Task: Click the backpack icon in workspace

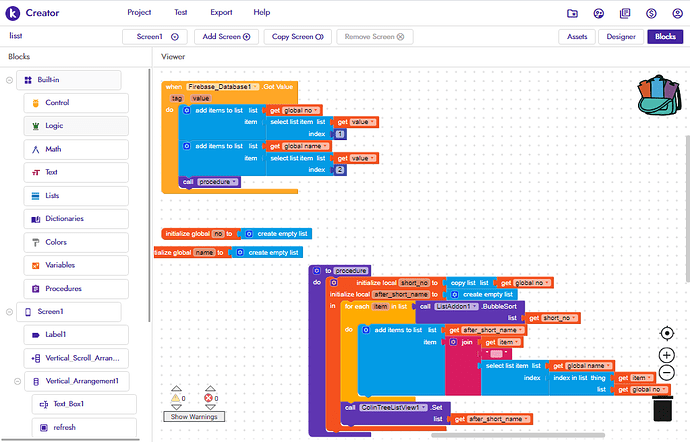Action: pyautogui.click(x=658, y=95)
